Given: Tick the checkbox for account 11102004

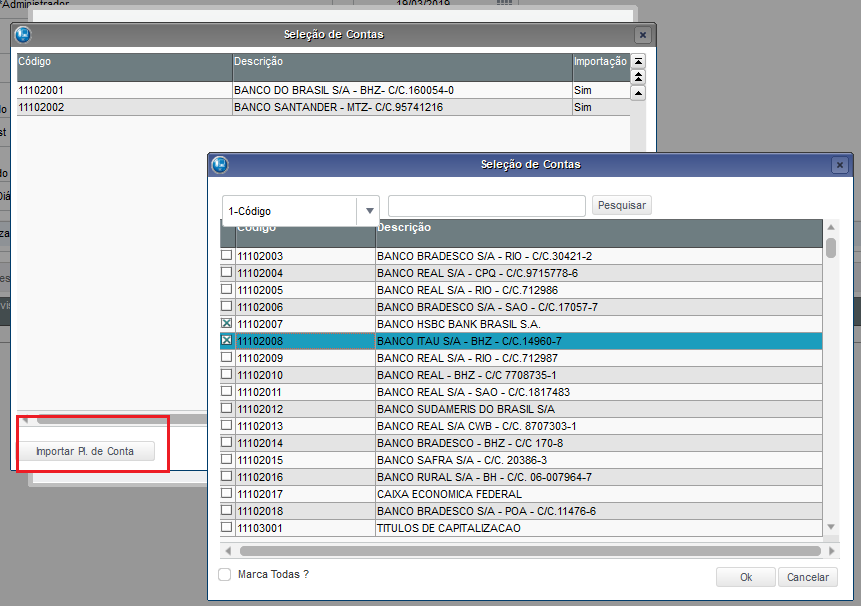Looking at the screenshot, I should 226,272.
